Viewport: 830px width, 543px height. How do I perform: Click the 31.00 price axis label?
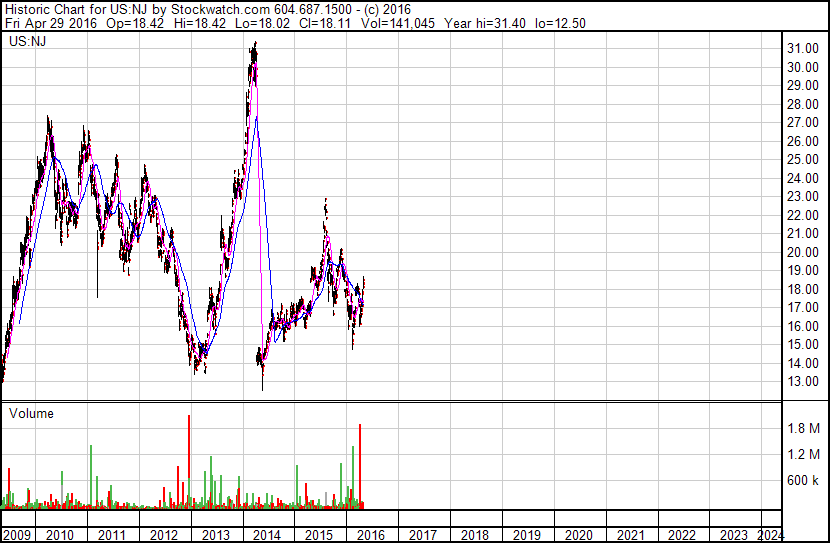tap(803, 49)
